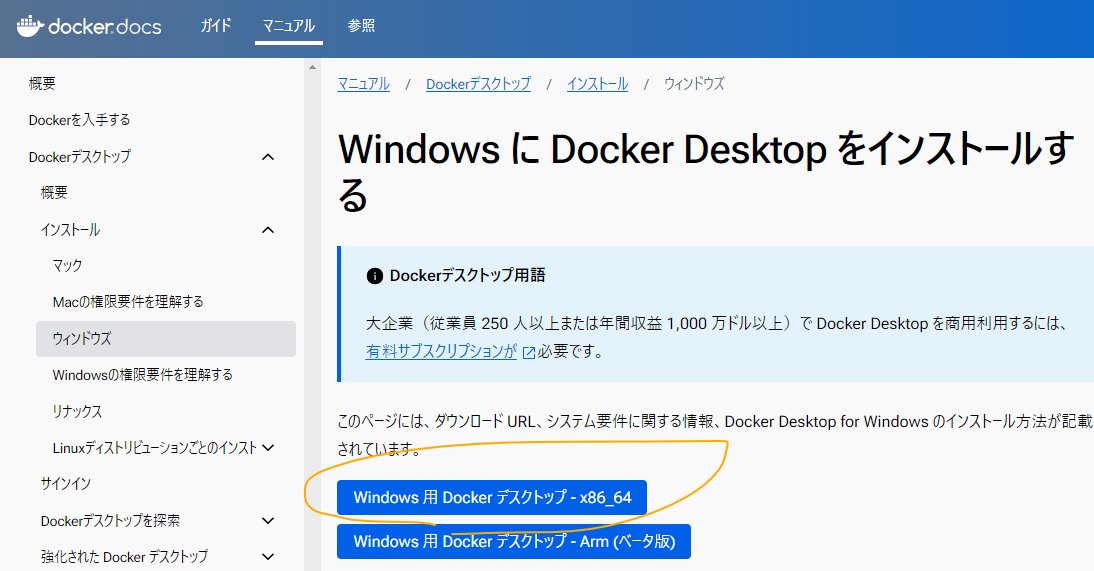Open サインイン sidebar item
The width and height of the screenshot is (1094, 571).
tap(66, 484)
